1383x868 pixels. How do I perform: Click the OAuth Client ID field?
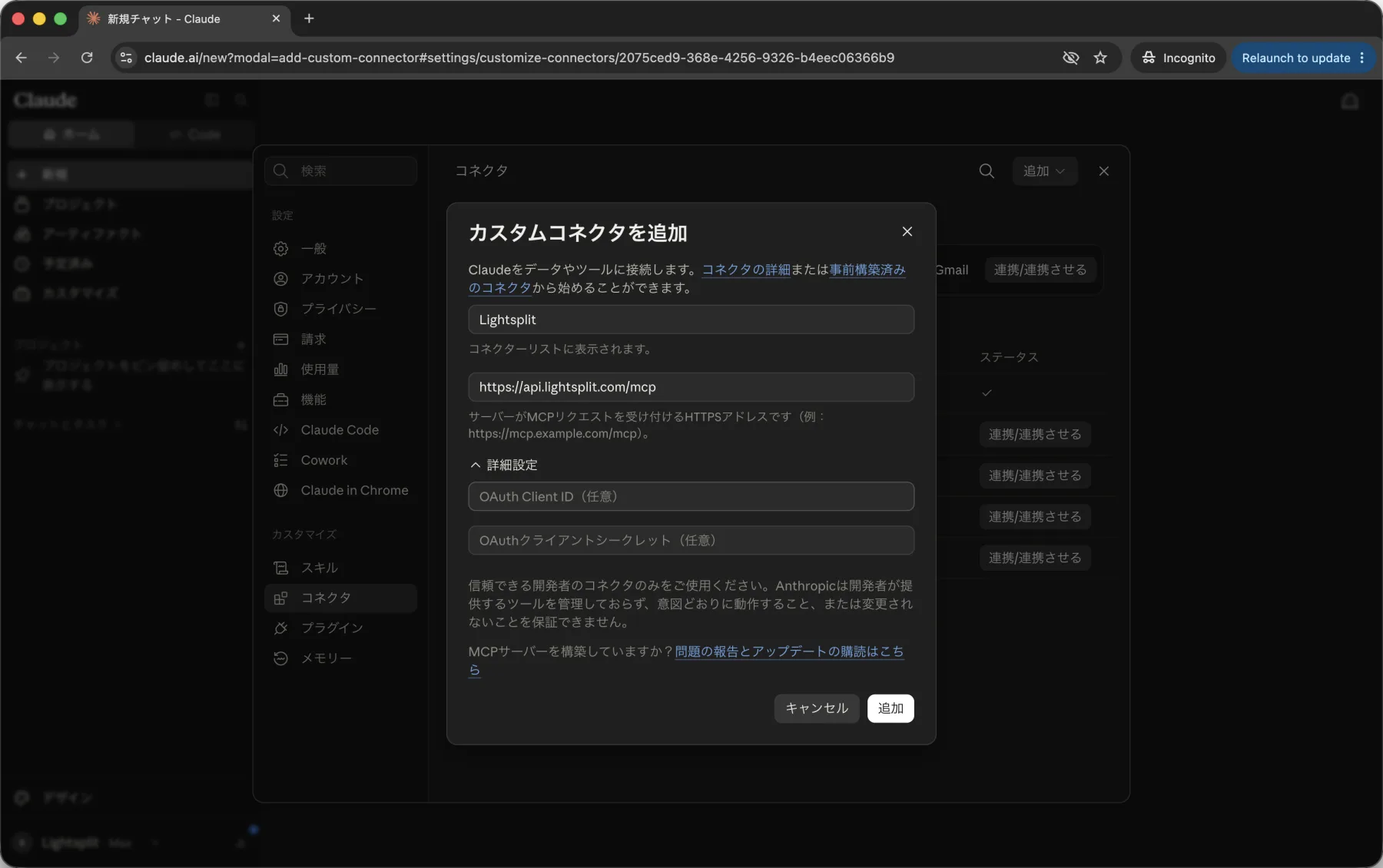click(x=691, y=496)
